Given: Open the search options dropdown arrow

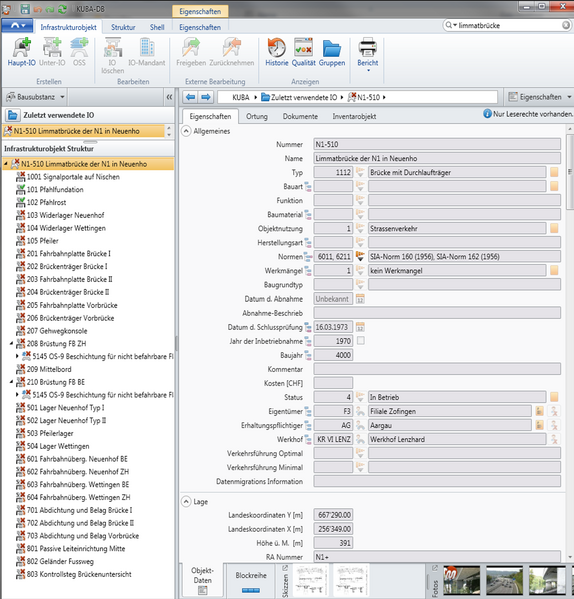Looking at the screenshot, I should [455, 25].
